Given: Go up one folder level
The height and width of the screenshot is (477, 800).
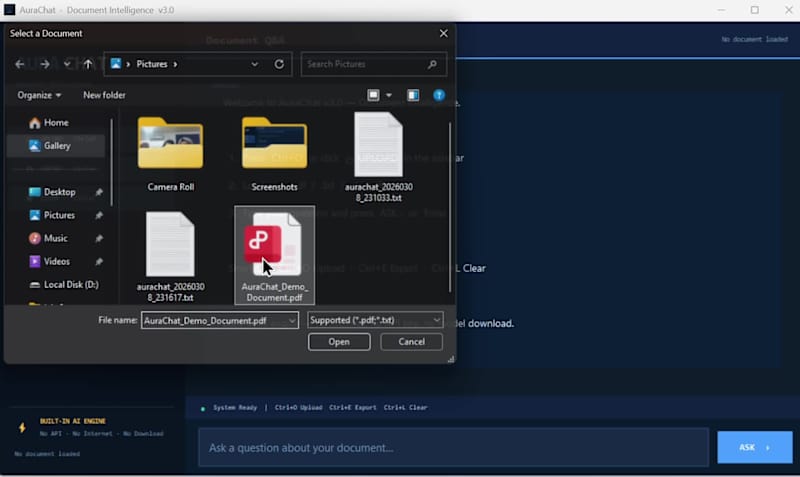Looking at the screenshot, I should tap(88, 64).
